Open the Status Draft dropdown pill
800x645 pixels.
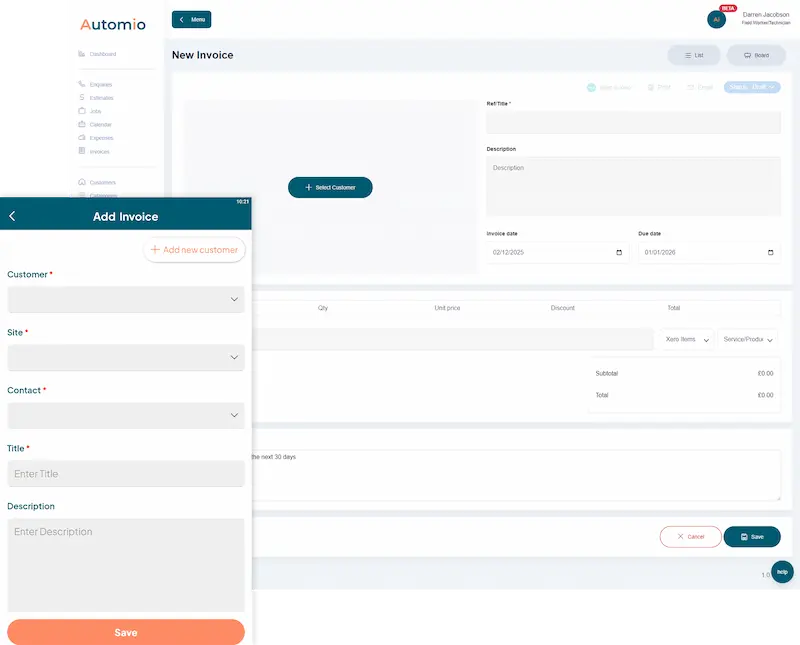[x=752, y=87]
